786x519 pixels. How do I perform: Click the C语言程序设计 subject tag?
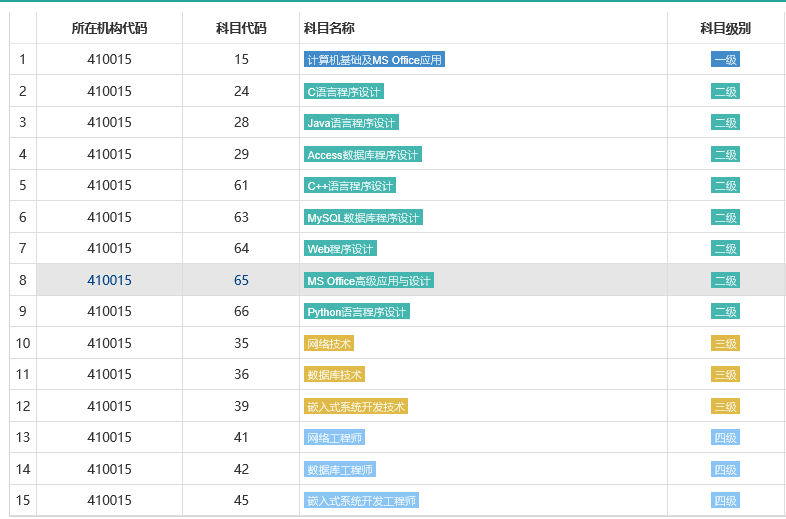[344, 92]
